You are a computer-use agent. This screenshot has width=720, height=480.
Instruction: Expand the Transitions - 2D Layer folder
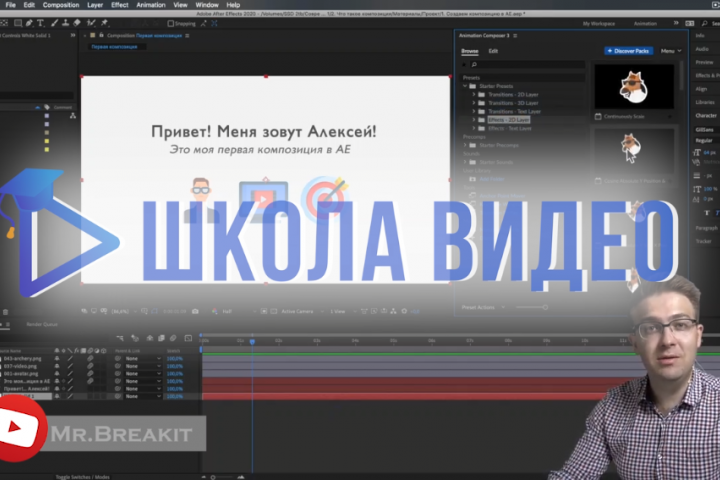coord(474,95)
